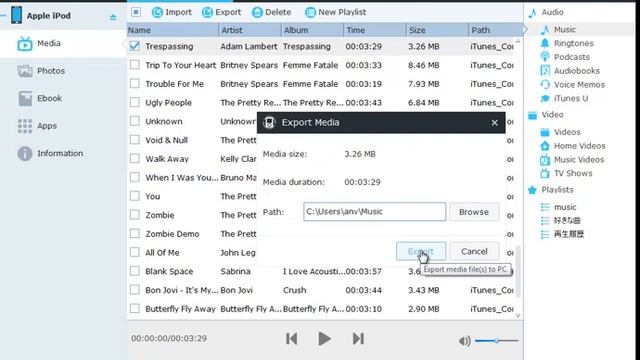
Task: Open the 好きな曲 playlist
Action: tap(567, 221)
